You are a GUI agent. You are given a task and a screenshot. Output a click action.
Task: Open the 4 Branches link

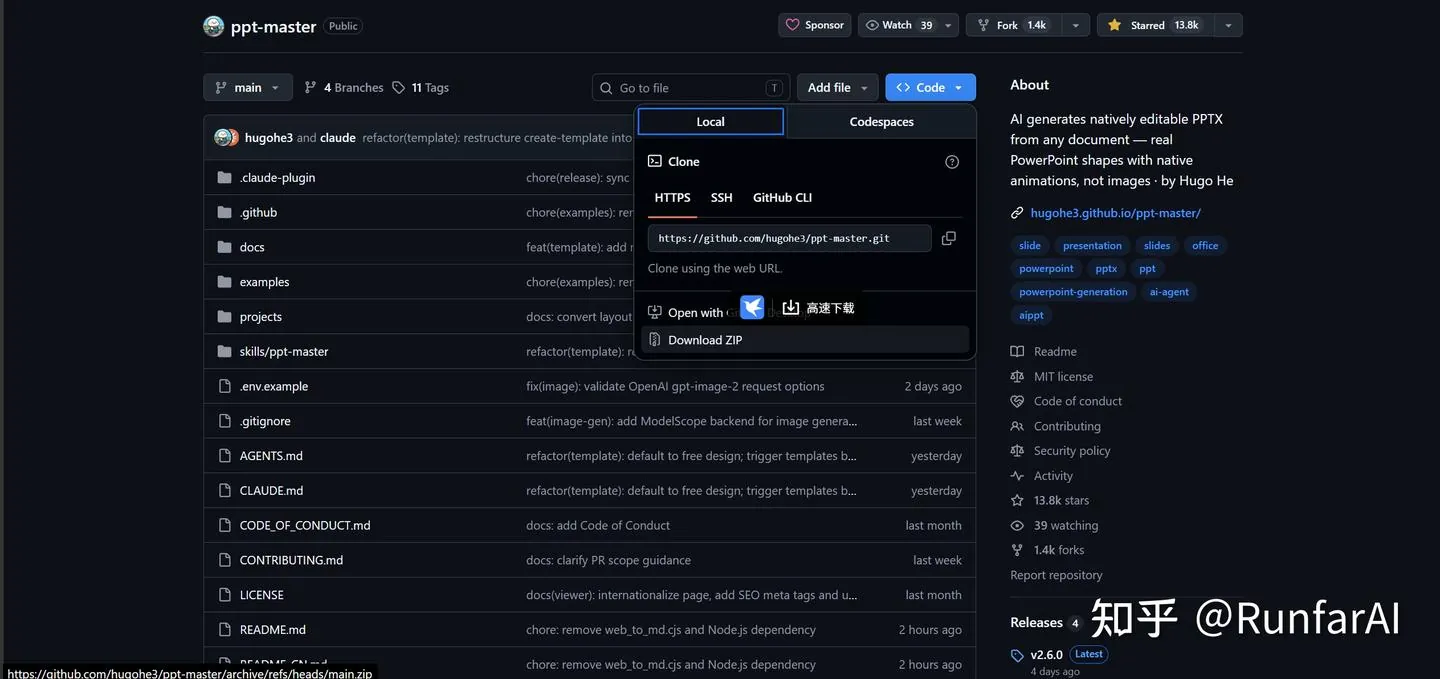[344, 88]
